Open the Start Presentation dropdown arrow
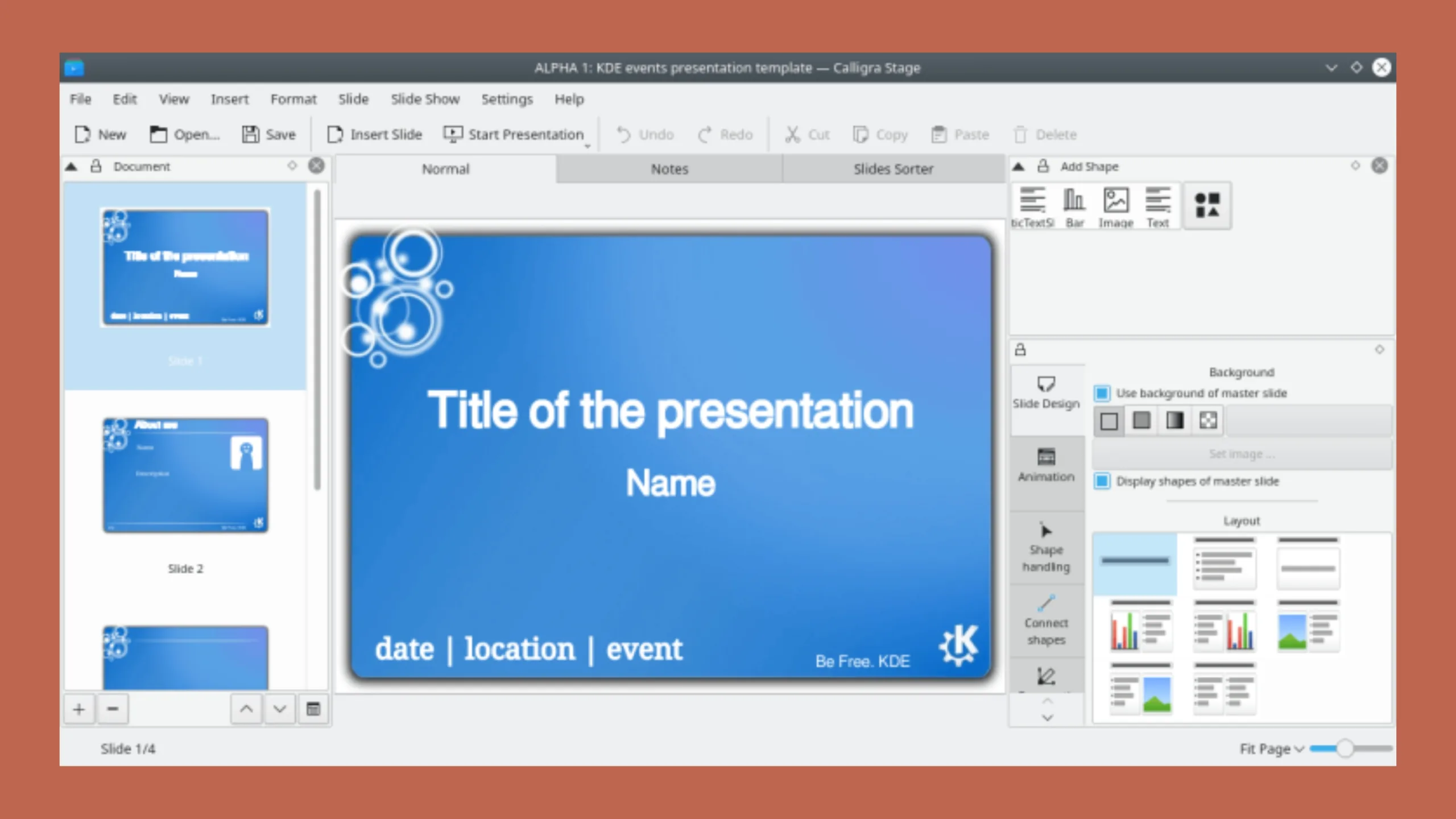 [588, 146]
